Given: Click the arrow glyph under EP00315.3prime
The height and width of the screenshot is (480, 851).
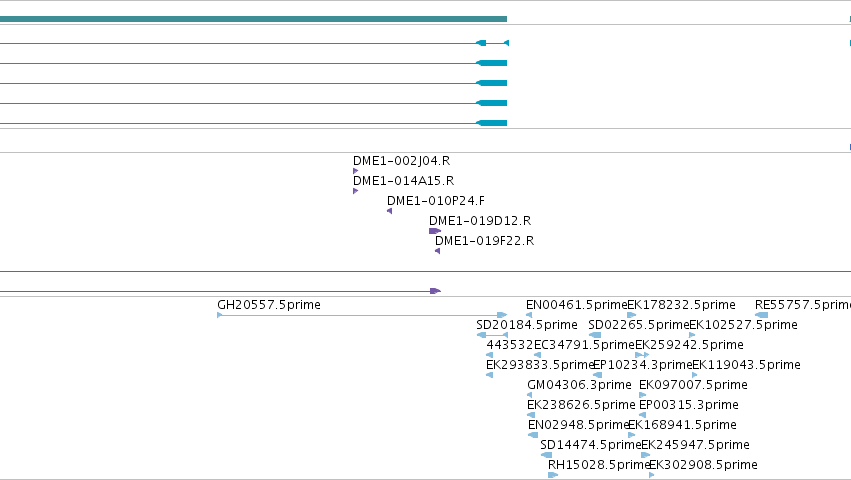Looking at the screenshot, I should 643,415.
